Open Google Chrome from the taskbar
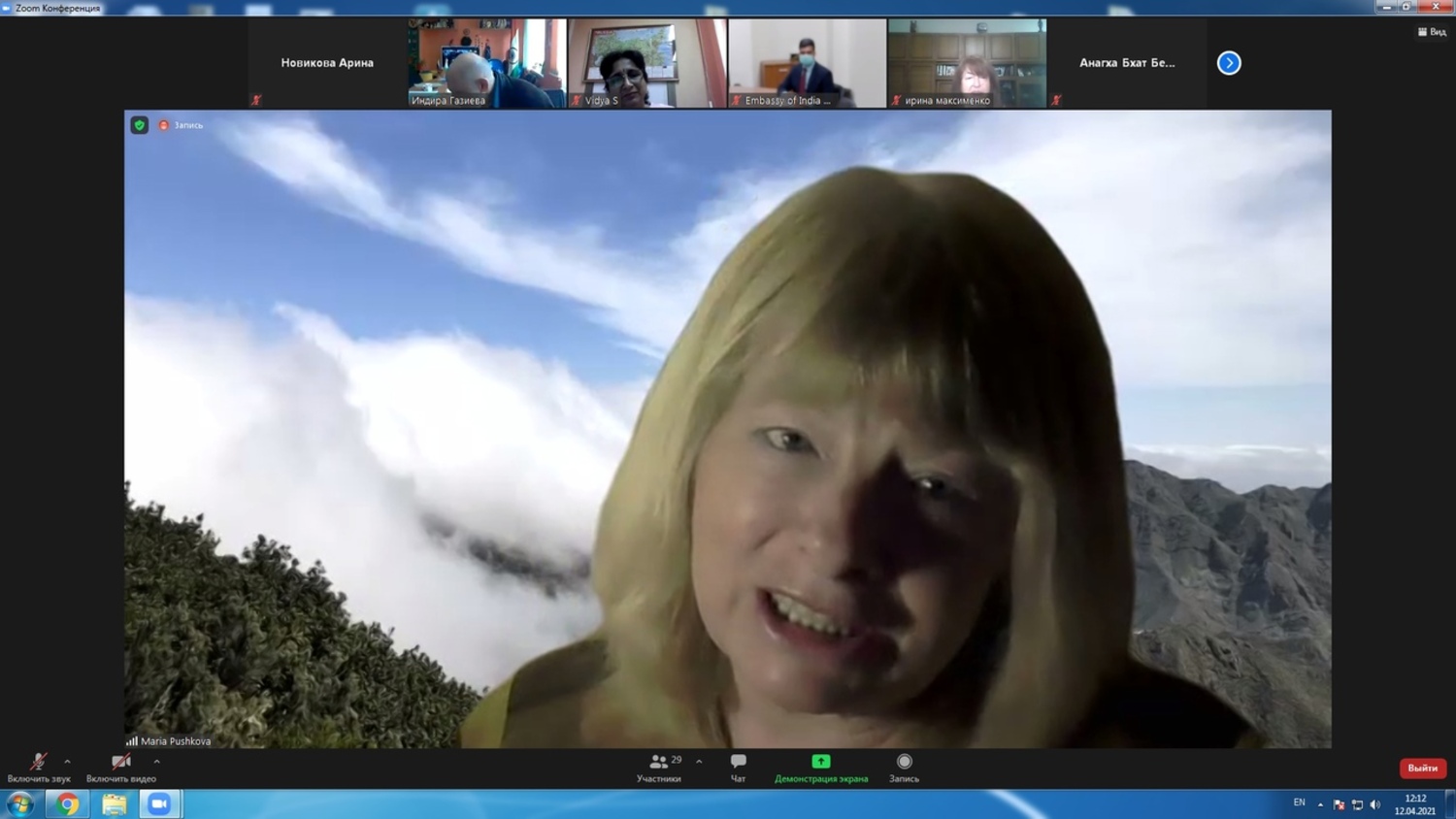 point(67,803)
